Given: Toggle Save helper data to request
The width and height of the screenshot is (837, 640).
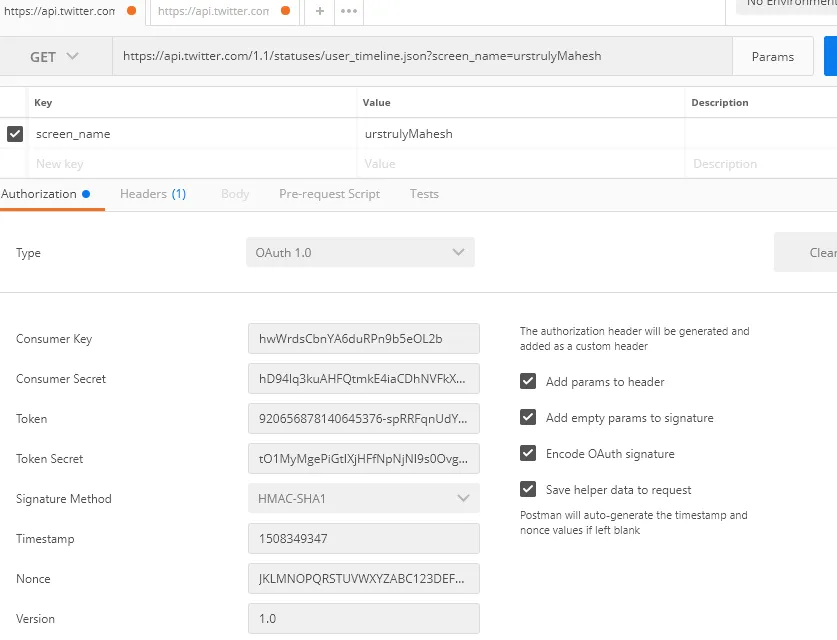Looking at the screenshot, I should tap(528, 489).
